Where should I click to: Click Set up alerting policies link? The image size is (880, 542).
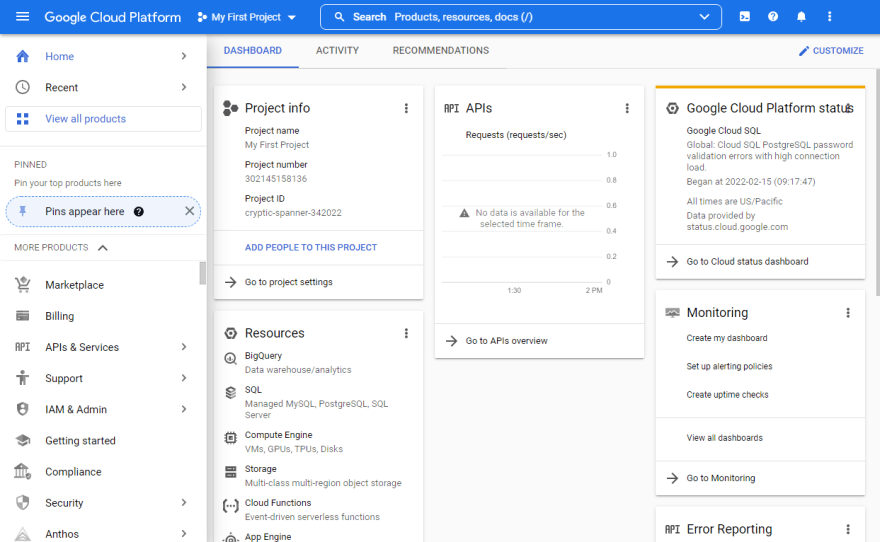click(x=729, y=366)
